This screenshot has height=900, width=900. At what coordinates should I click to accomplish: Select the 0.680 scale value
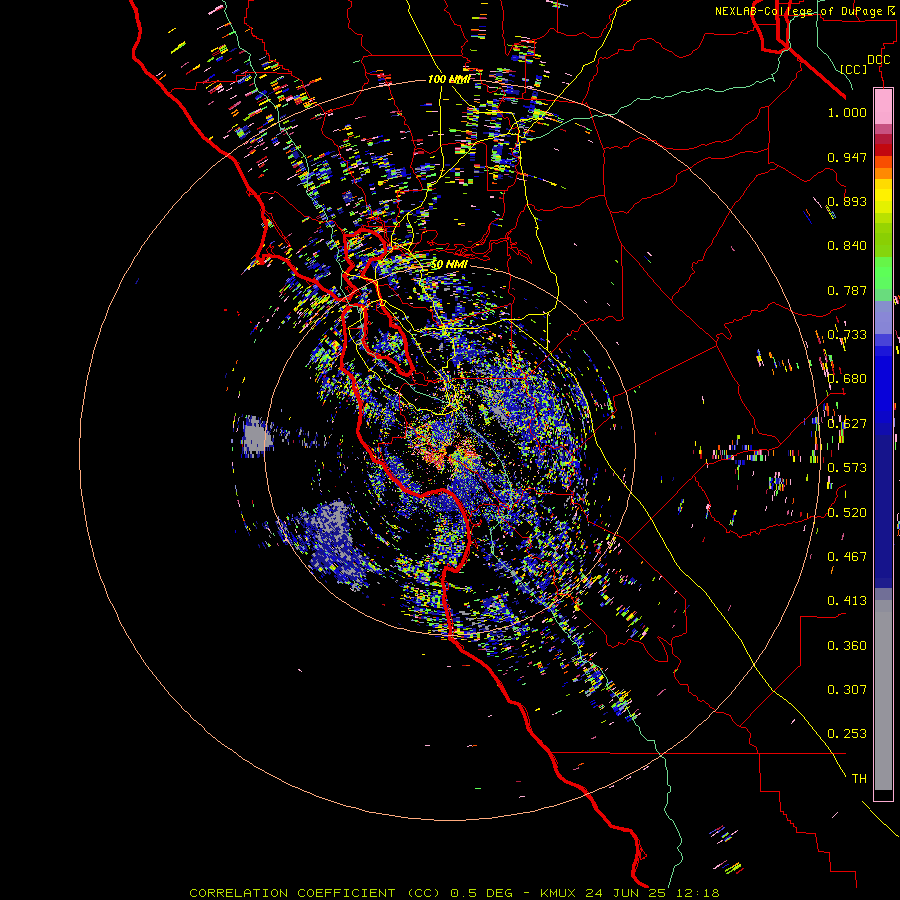click(847, 379)
